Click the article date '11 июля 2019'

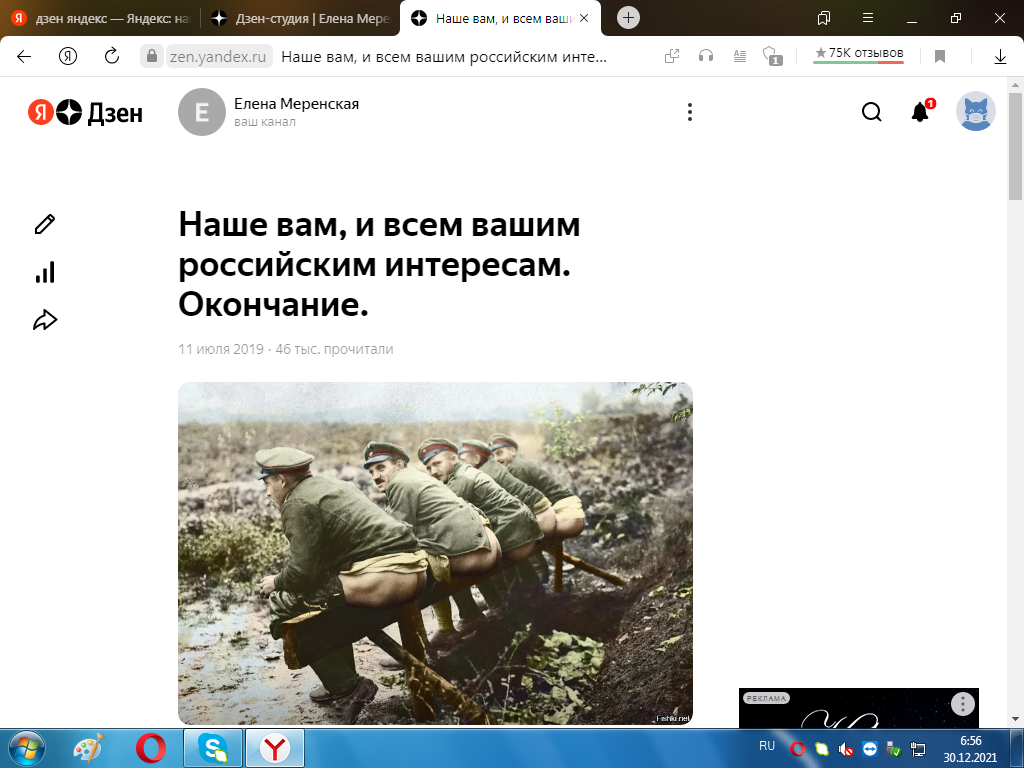coord(221,349)
